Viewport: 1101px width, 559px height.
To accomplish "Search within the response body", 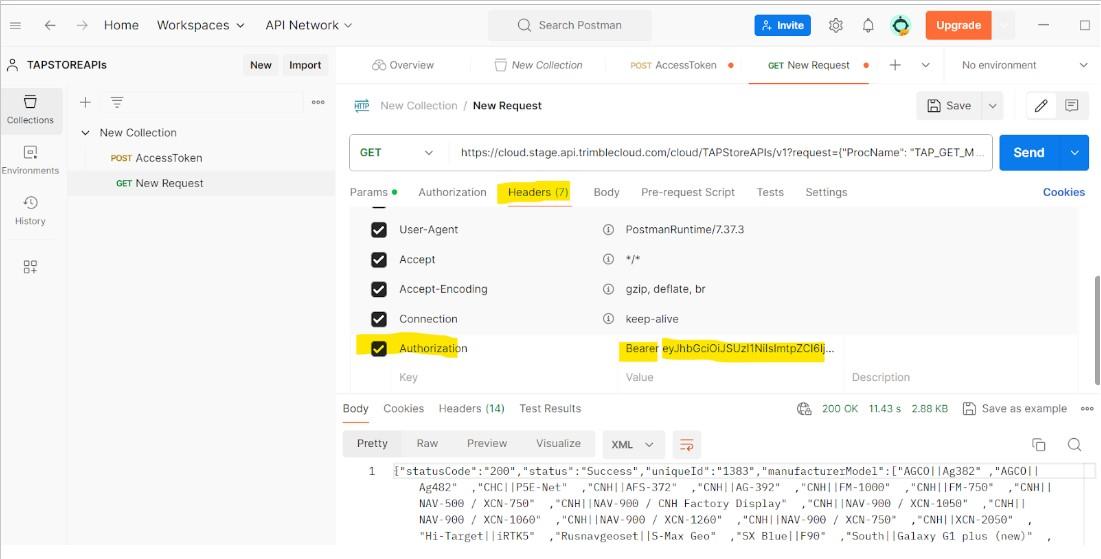I will point(1074,445).
